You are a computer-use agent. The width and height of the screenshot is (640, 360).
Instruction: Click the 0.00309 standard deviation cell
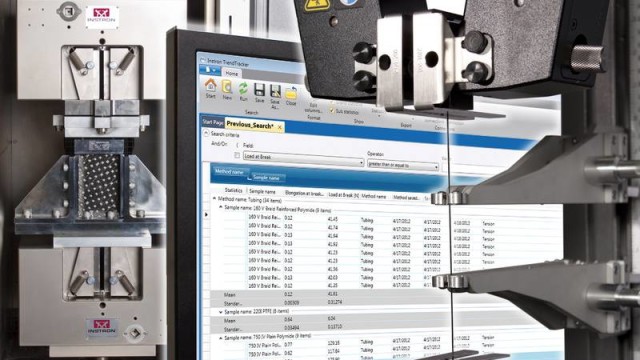click(291, 302)
